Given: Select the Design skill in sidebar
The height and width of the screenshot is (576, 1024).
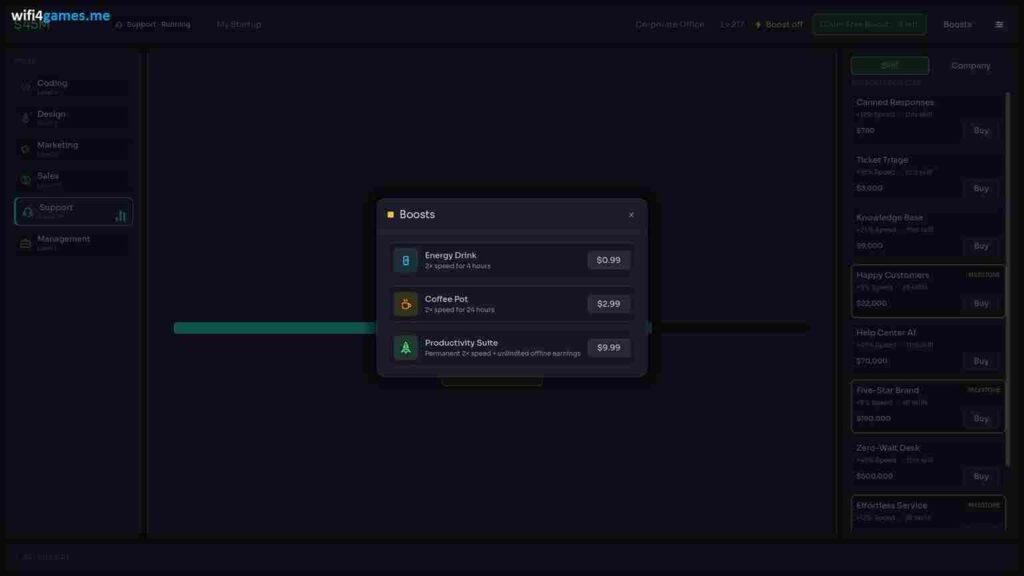Looking at the screenshot, I should pos(72,118).
